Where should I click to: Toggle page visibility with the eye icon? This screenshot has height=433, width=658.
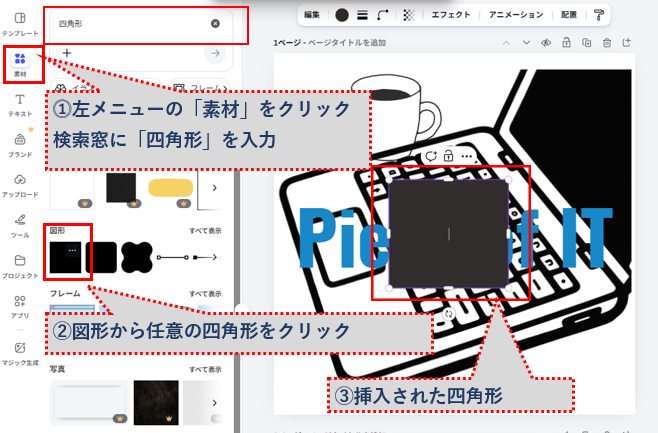click(x=546, y=43)
